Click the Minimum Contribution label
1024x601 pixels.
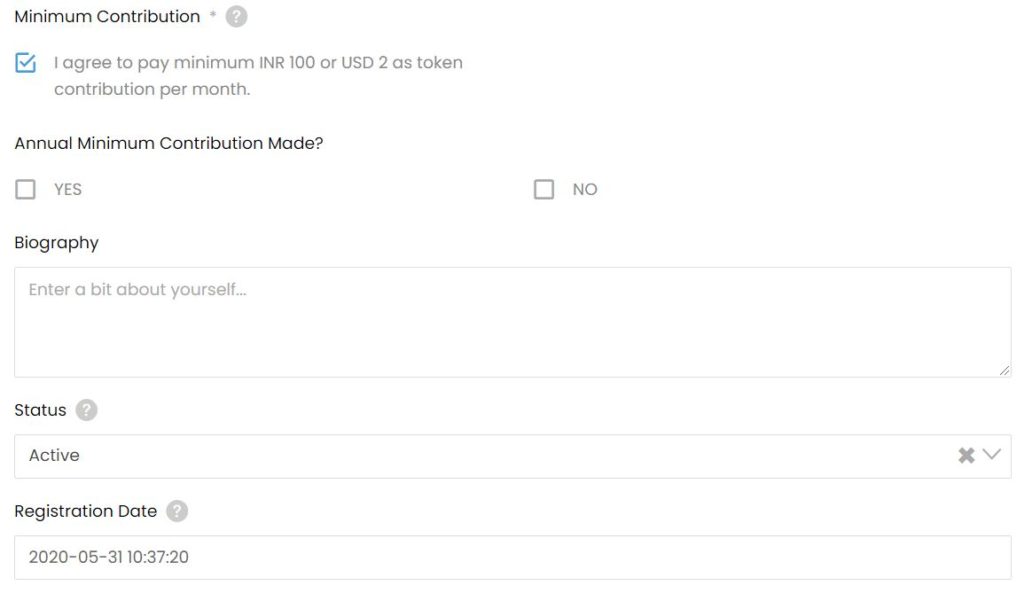(107, 16)
